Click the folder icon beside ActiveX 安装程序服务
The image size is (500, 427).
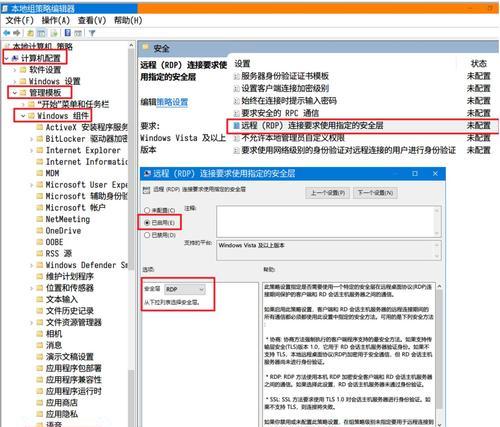40,127
